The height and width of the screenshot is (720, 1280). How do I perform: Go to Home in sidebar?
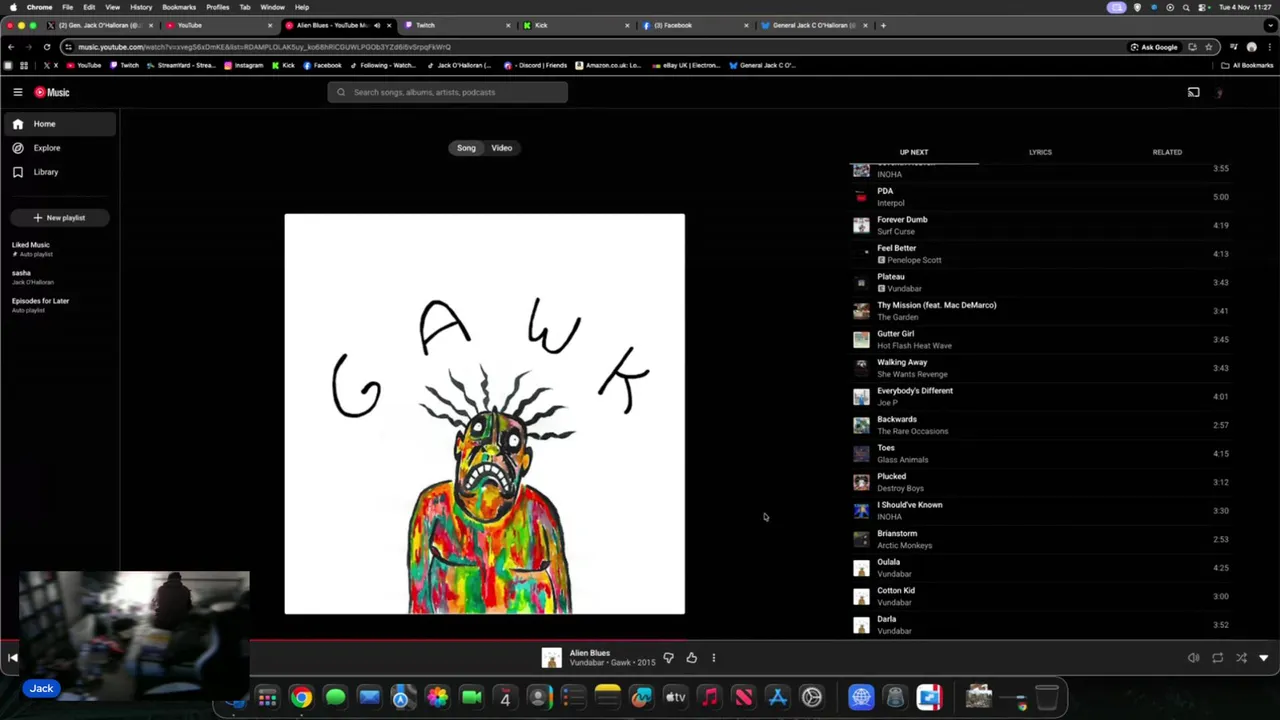pyautogui.click(x=60, y=124)
